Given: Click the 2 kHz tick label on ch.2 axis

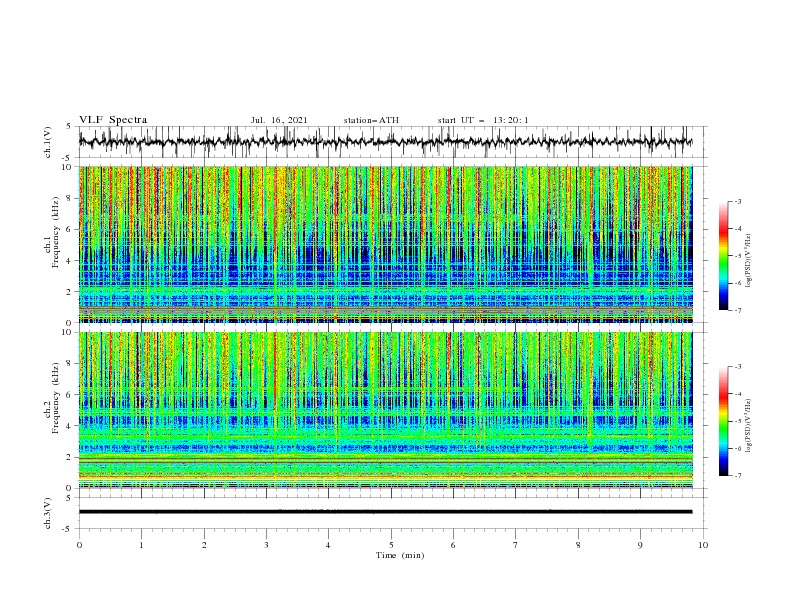Looking at the screenshot, I should click(71, 457).
